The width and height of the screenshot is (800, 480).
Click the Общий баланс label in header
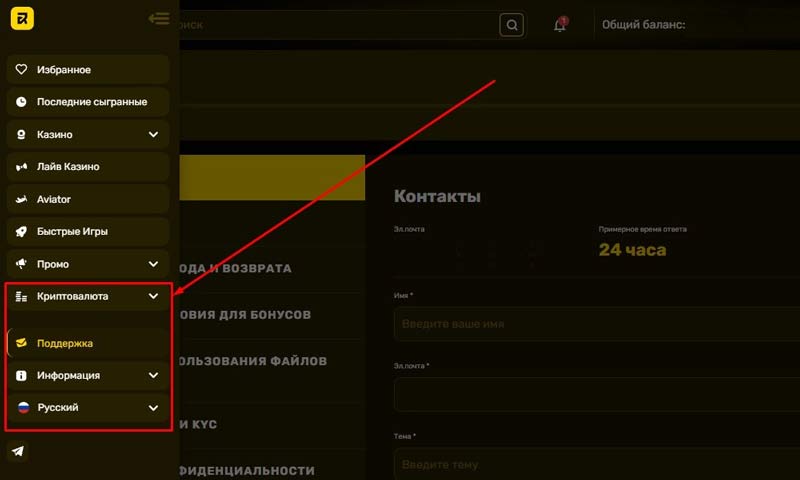643,25
